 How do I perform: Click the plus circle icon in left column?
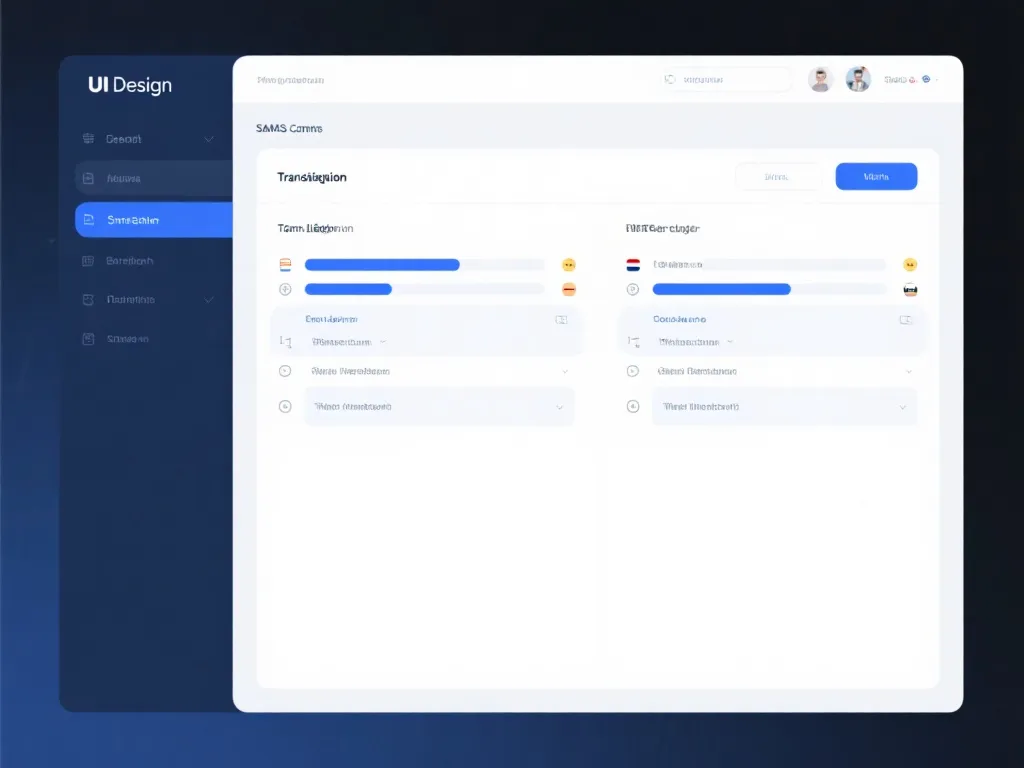tap(285, 289)
